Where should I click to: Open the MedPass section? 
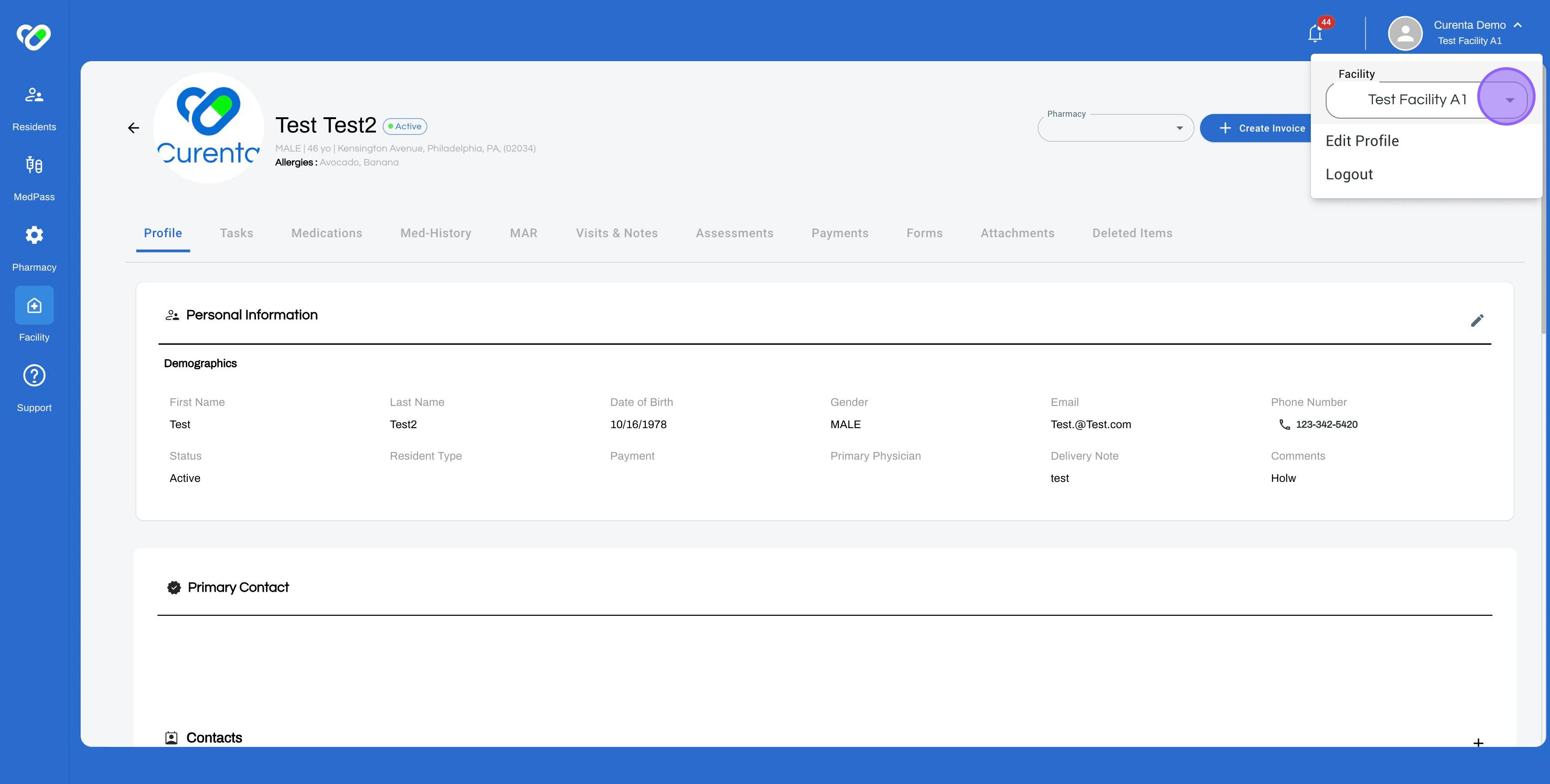34,179
